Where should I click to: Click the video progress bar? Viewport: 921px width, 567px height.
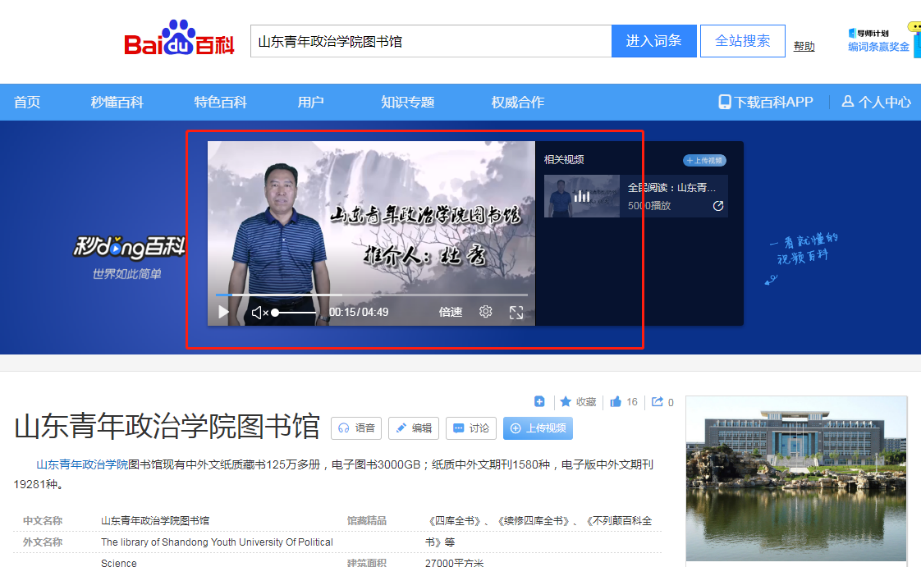(370, 295)
